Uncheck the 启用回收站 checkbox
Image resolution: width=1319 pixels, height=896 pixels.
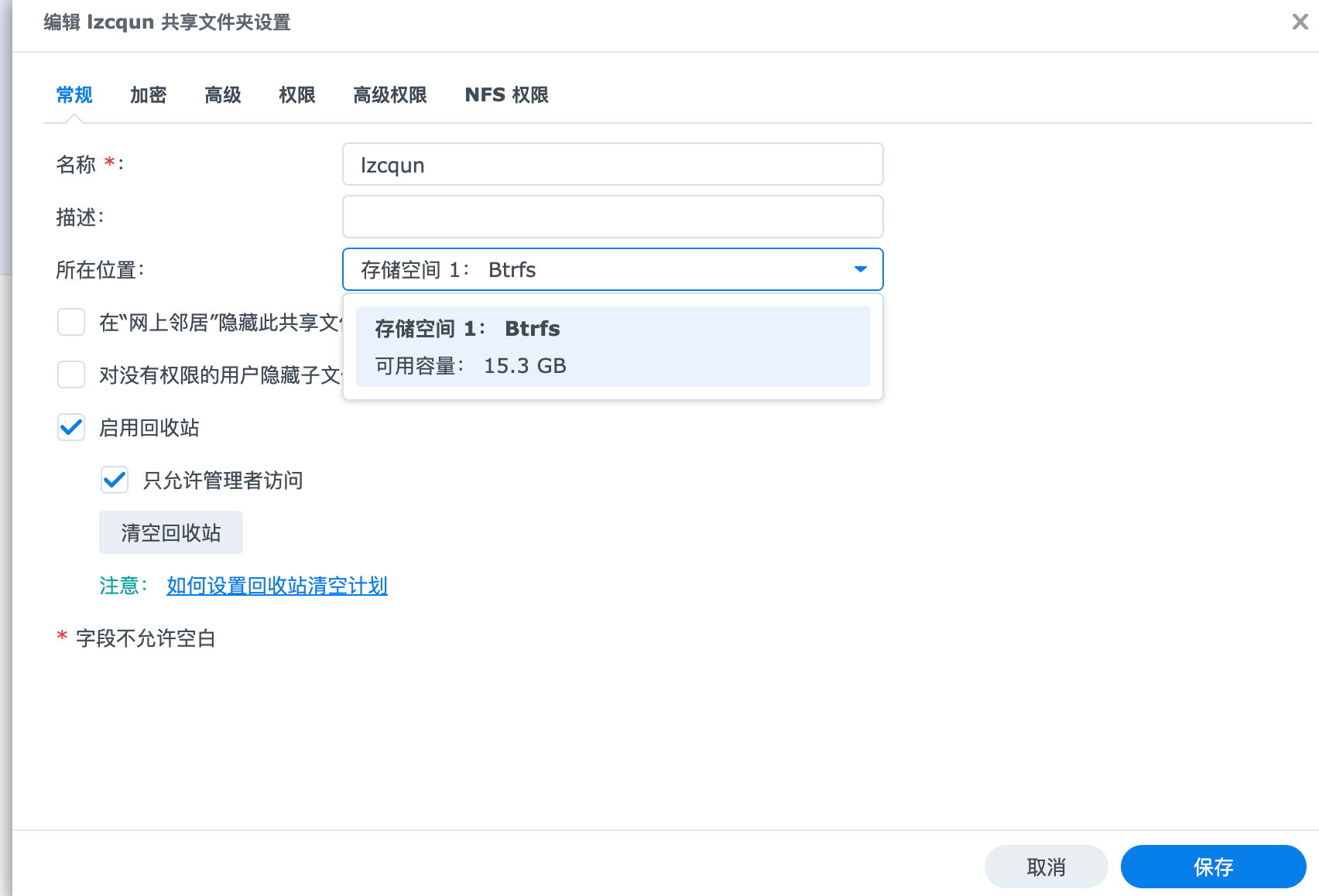pyautogui.click(x=71, y=427)
